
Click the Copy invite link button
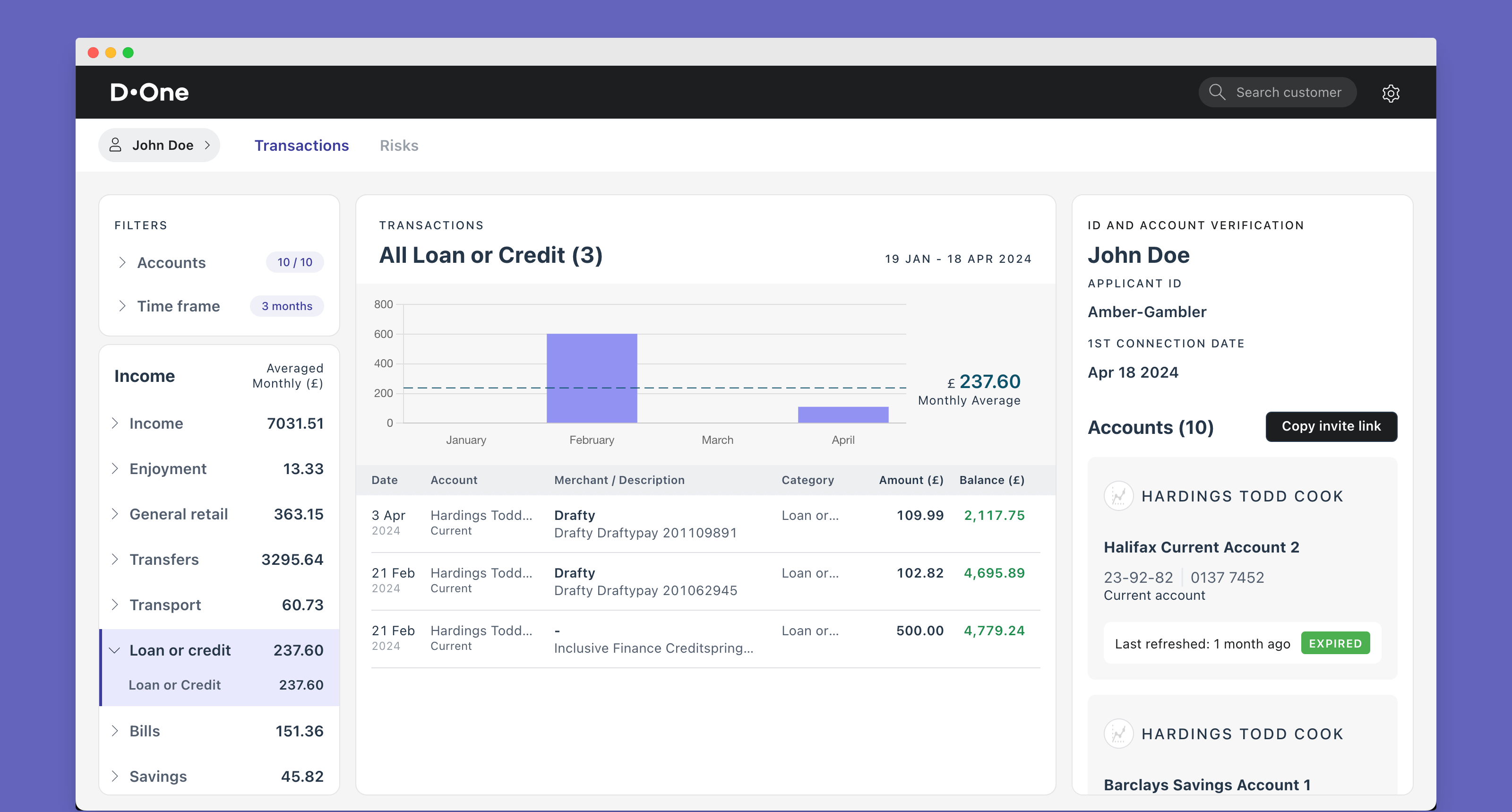tap(1331, 426)
